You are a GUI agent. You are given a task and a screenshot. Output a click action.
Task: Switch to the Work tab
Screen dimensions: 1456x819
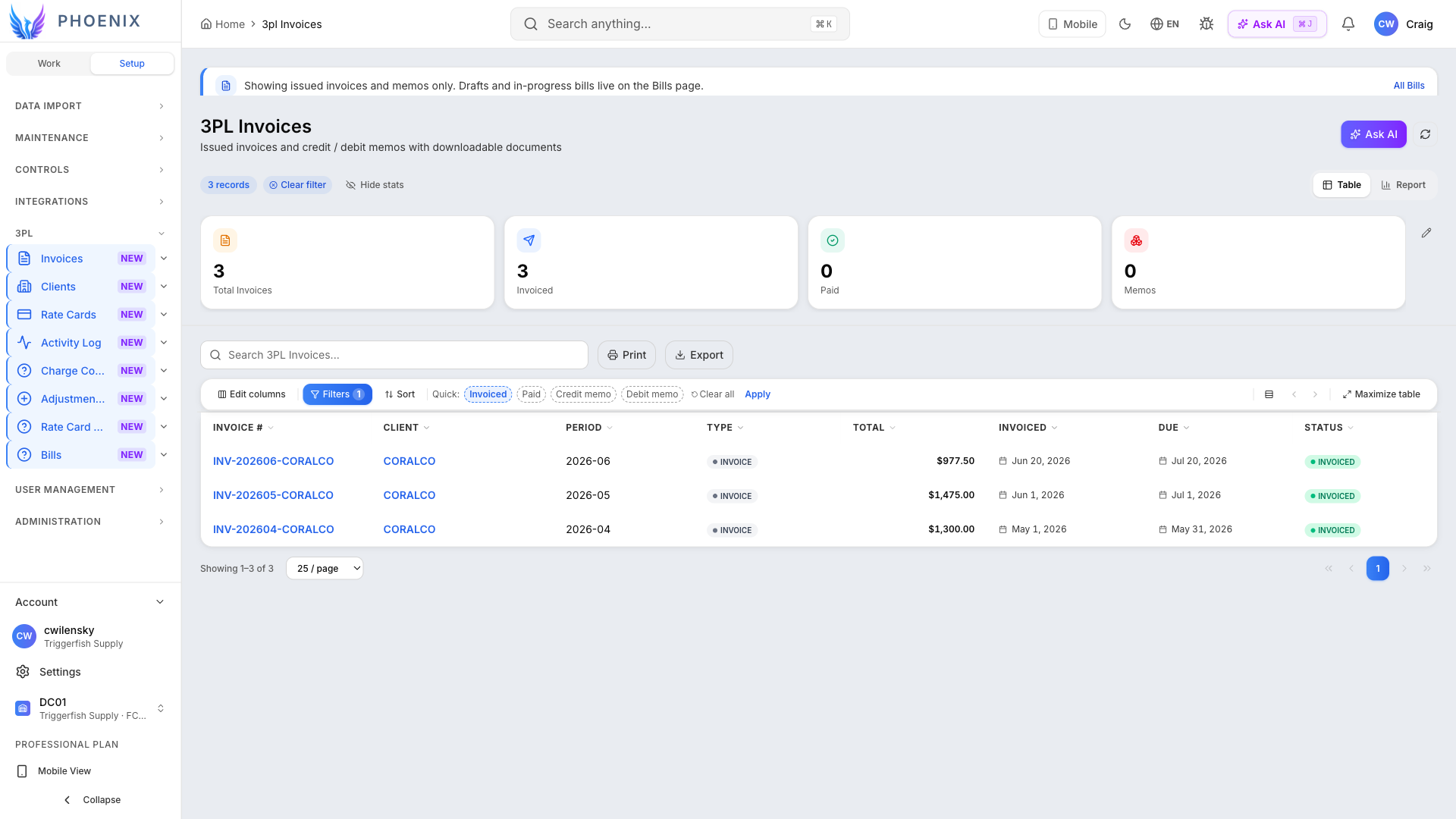49,64
